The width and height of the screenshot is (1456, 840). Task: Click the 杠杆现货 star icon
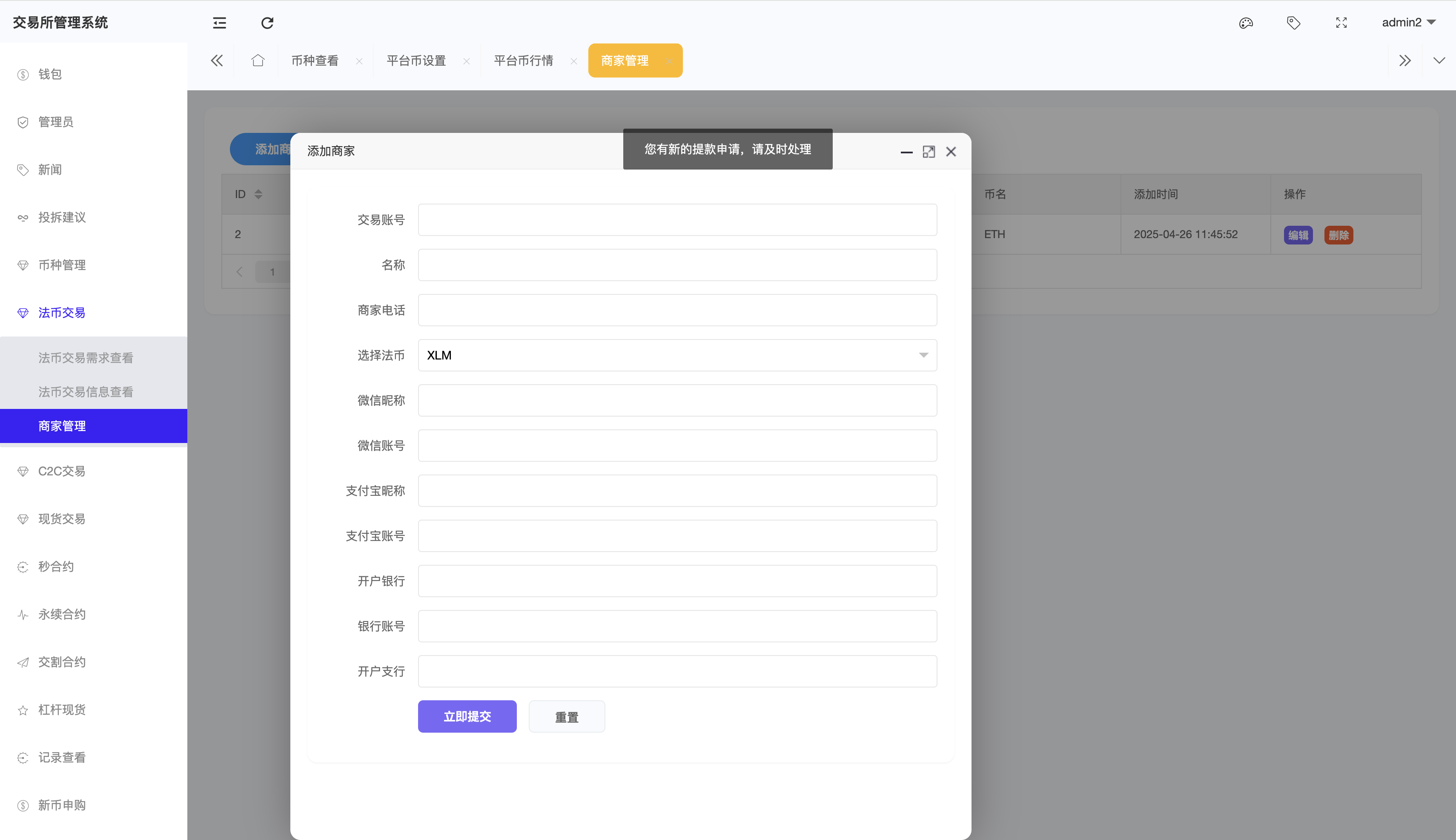[23, 710]
